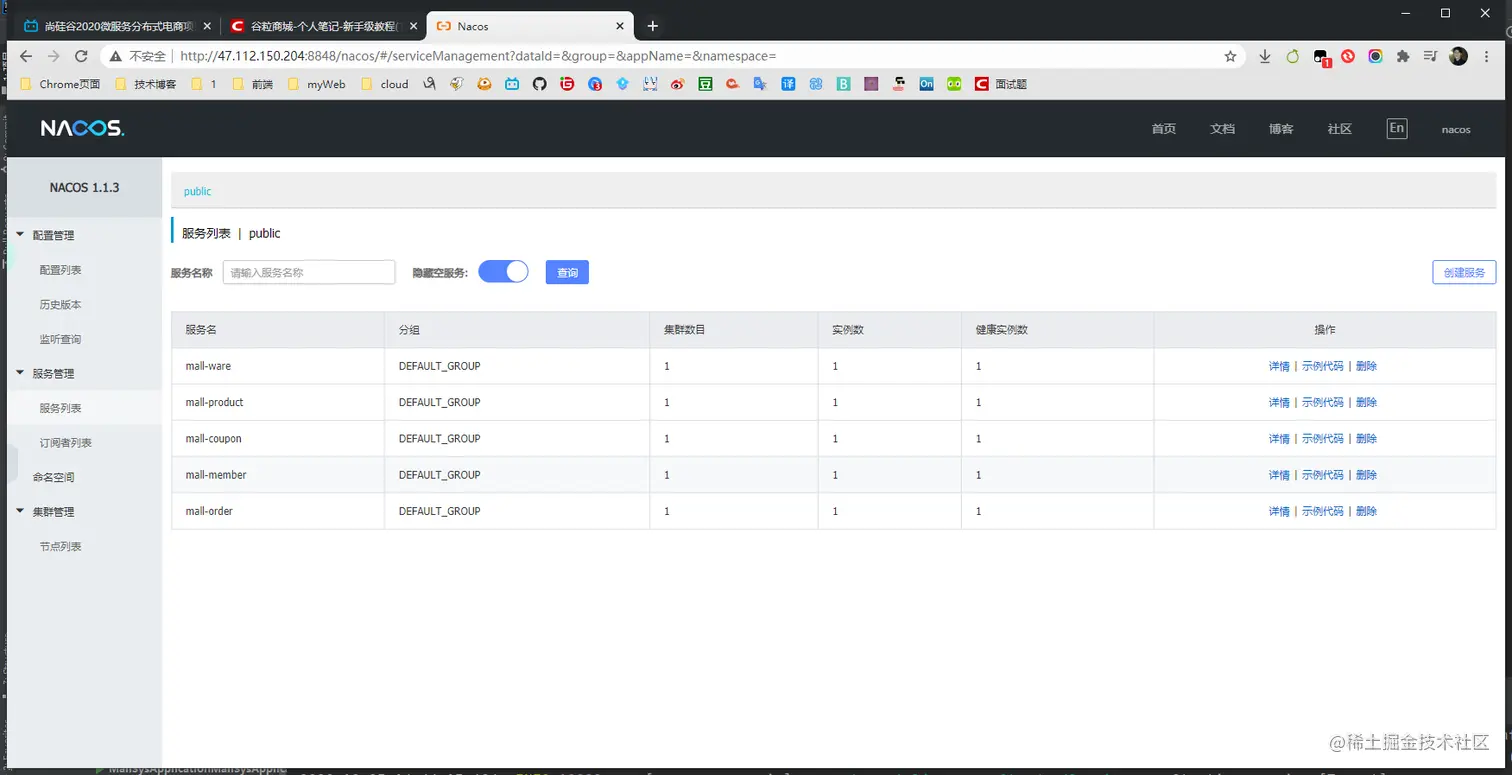Viewport: 1512px width, 775px height.
Task: Focus the 服务名称 search input field
Action: (309, 272)
